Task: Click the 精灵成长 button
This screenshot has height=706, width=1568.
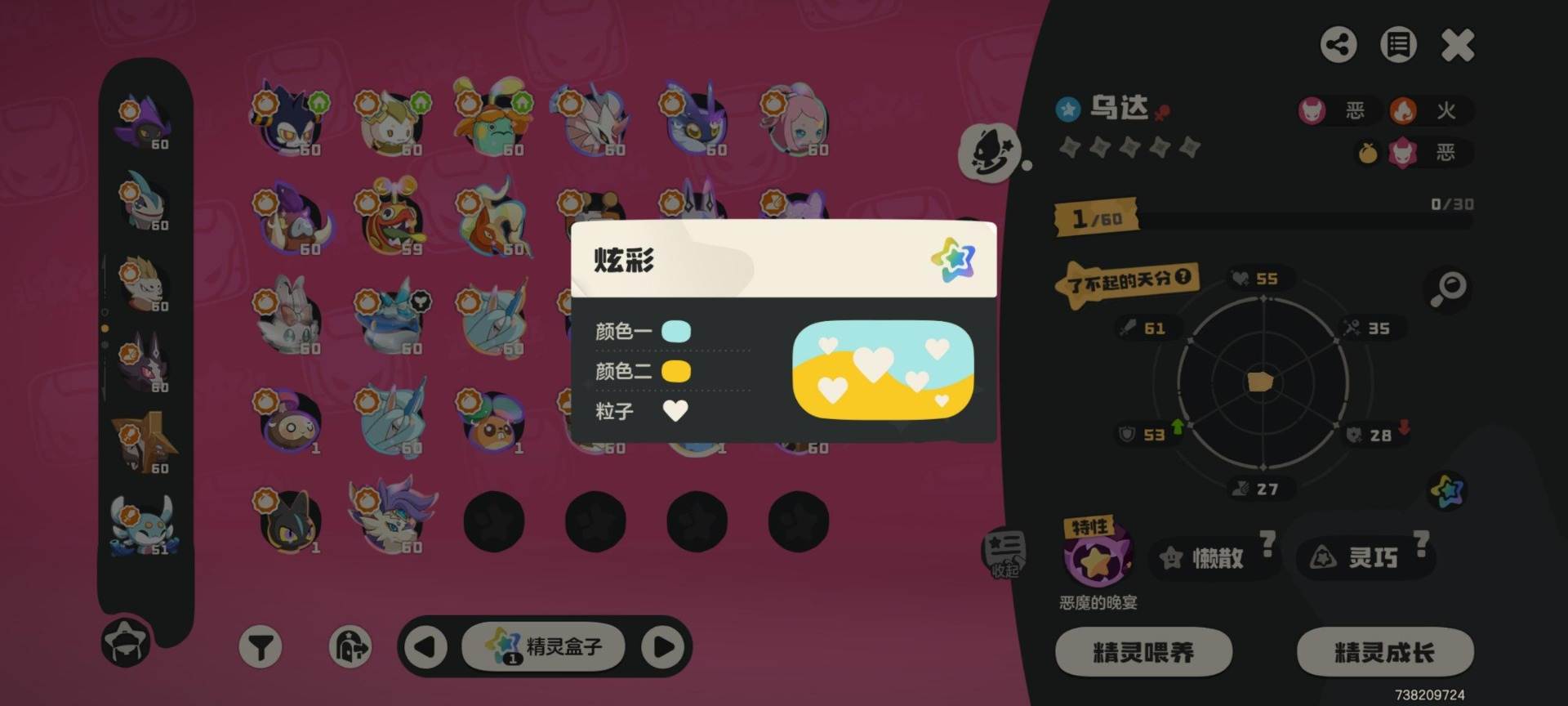Action: [1385, 652]
